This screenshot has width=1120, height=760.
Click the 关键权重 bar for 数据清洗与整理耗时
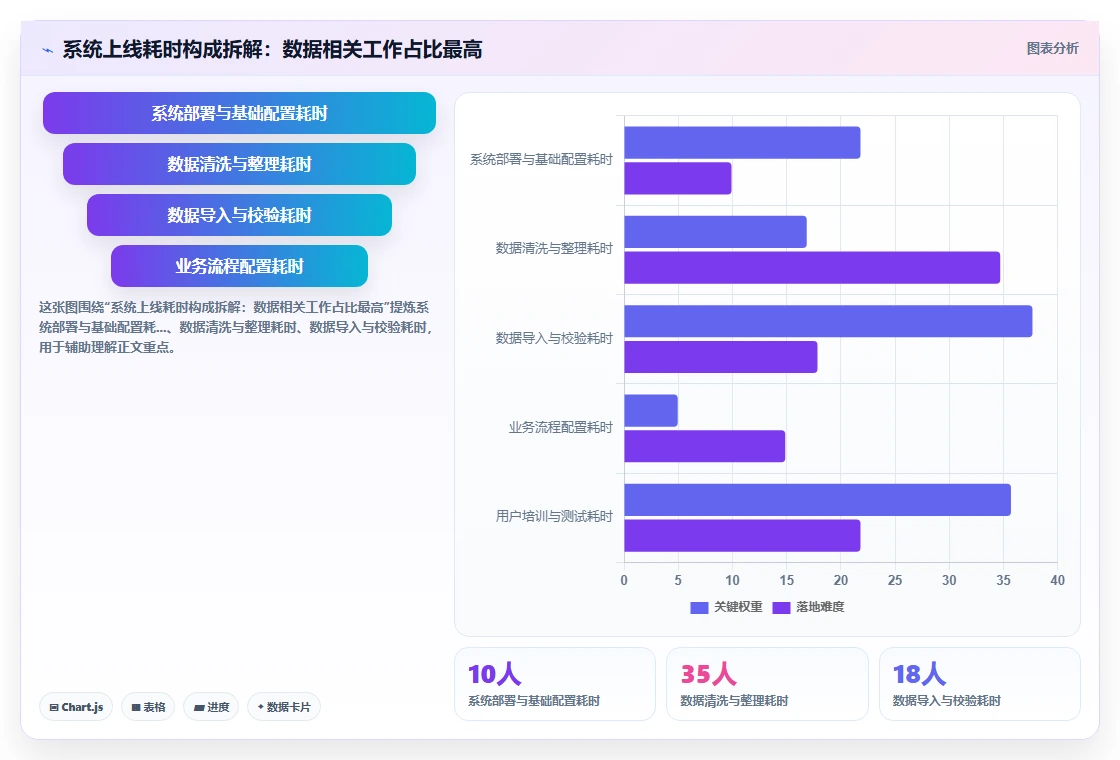[x=715, y=232]
